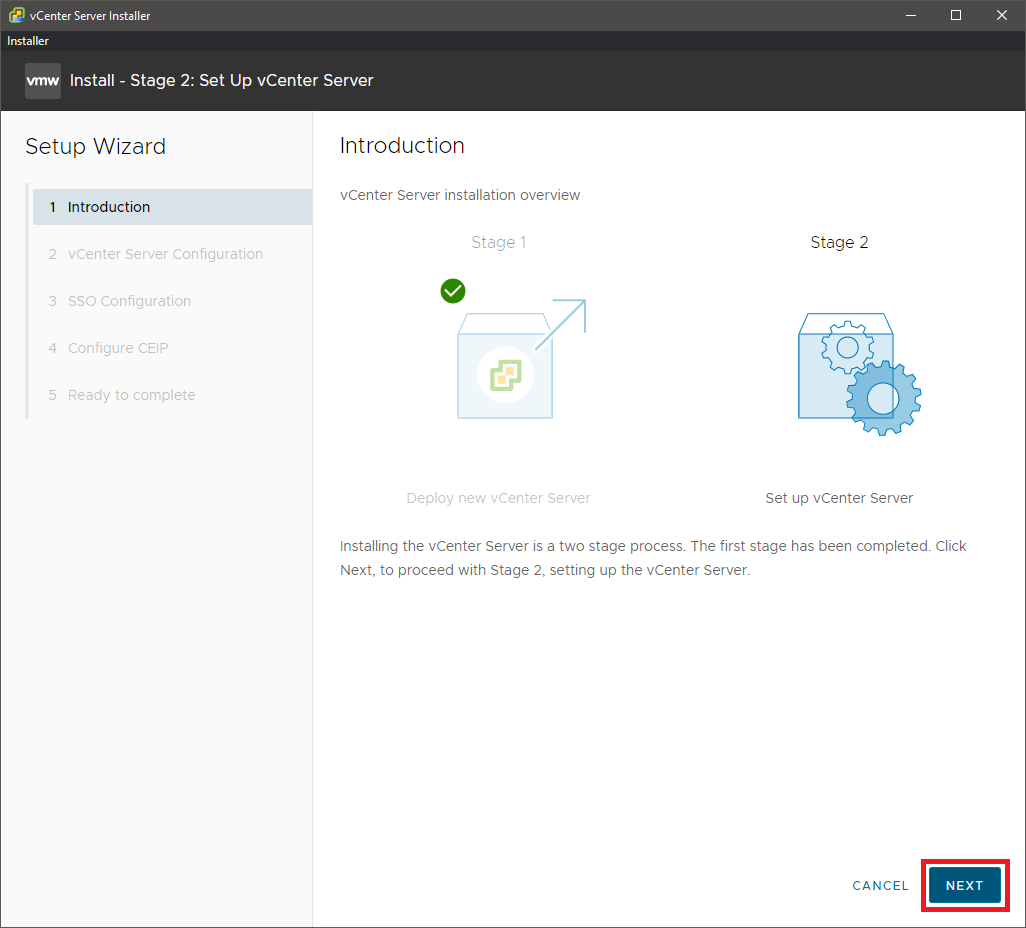Open the Configure CEIP step
Image resolution: width=1026 pixels, height=928 pixels.
click(x=118, y=348)
